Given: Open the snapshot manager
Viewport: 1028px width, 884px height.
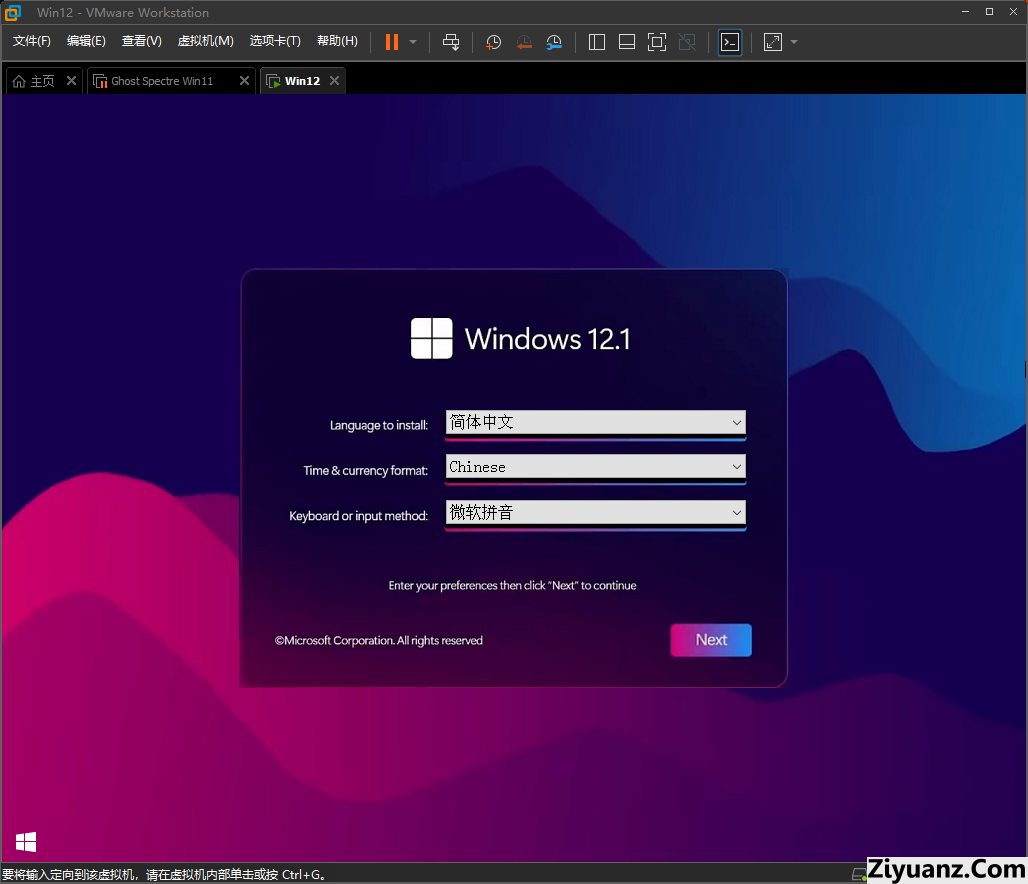Looking at the screenshot, I should (x=554, y=42).
